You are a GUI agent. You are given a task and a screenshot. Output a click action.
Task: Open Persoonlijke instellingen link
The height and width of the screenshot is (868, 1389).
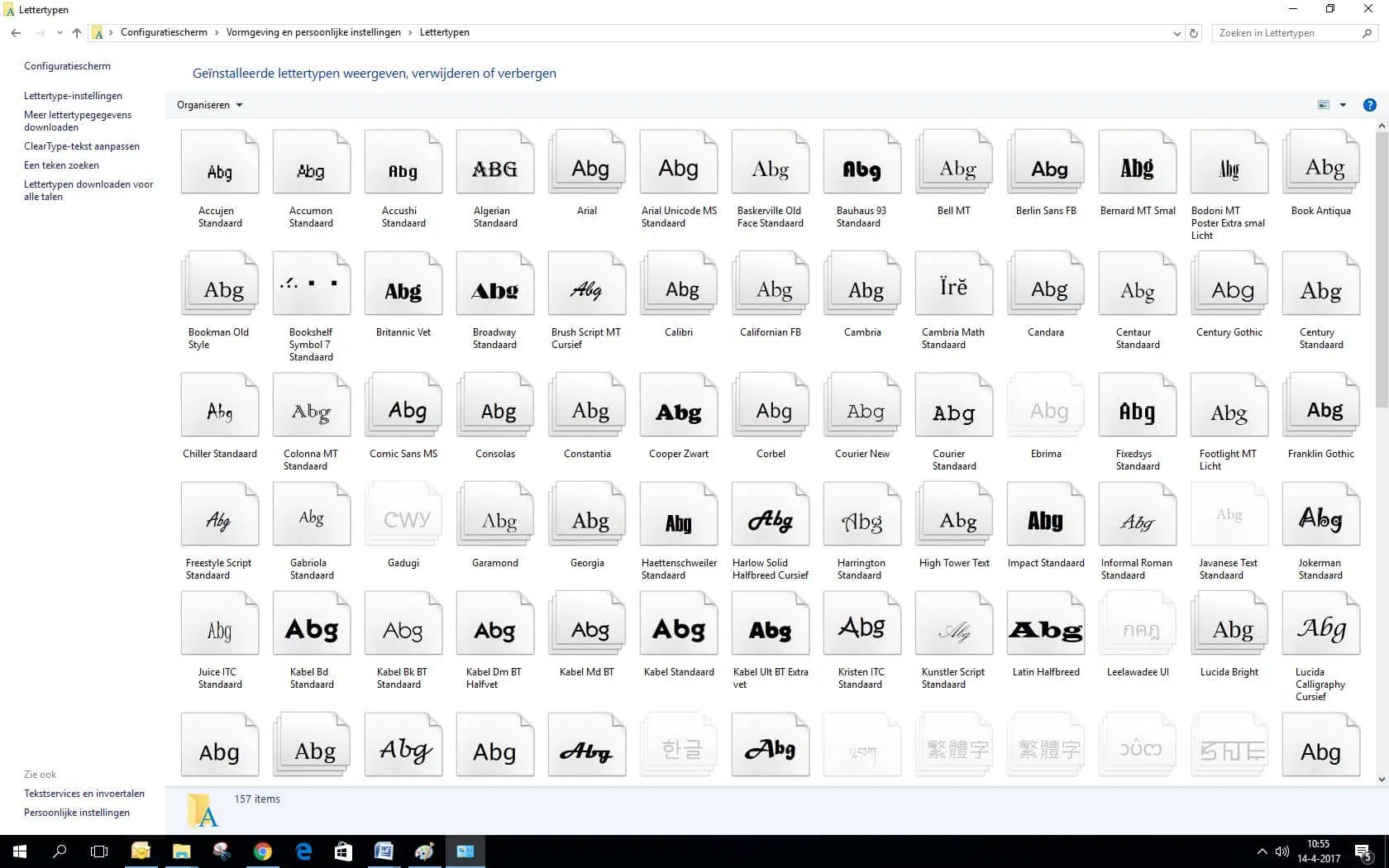77,813
